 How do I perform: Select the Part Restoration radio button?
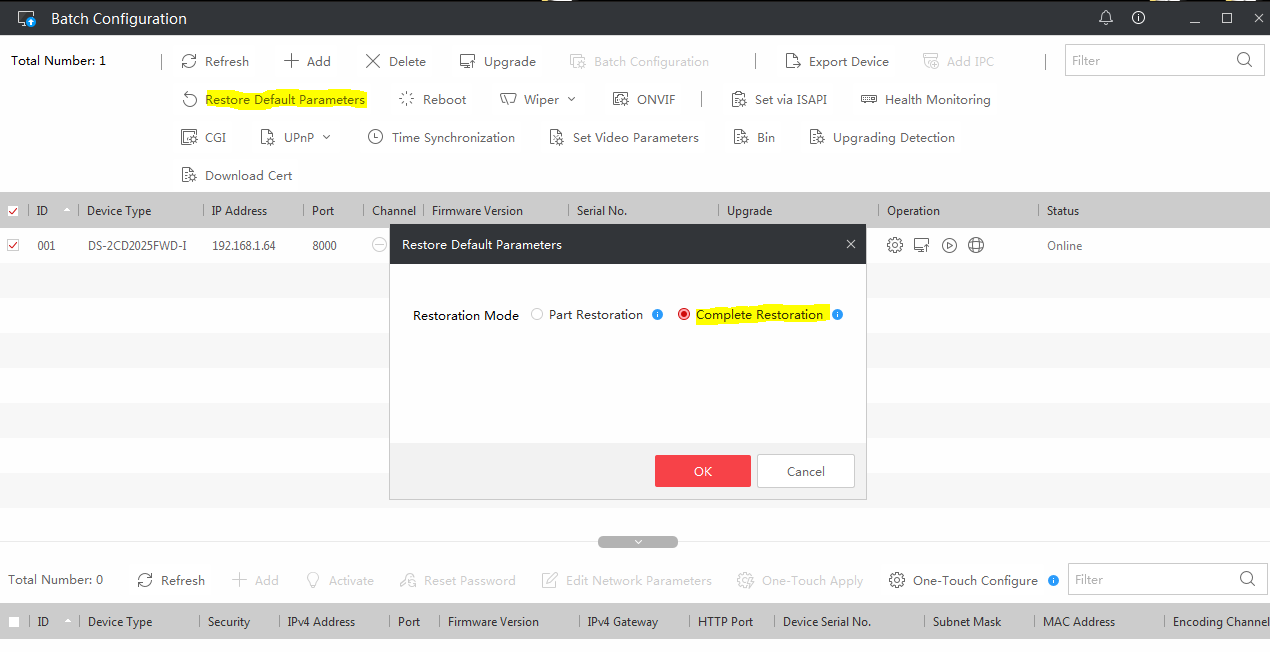coord(537,315)
